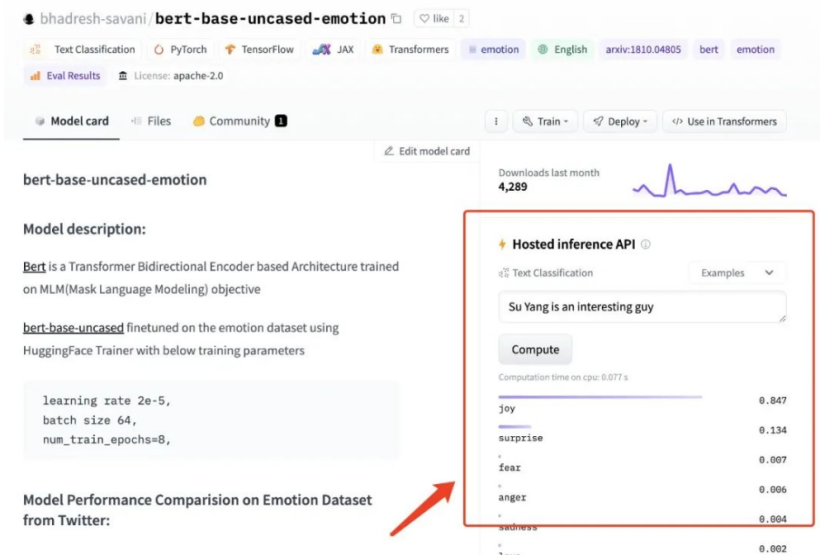Click the PyTorch library tag
The width and height of the screenshot is (820, 555).
coord(179,49)
